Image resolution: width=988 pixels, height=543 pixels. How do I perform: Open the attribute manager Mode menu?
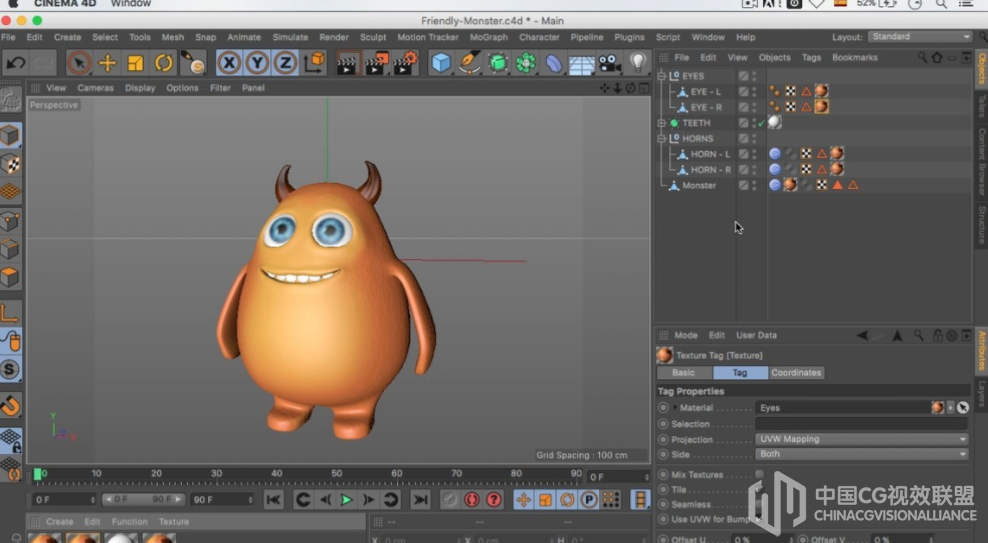(x=686, y=336)
